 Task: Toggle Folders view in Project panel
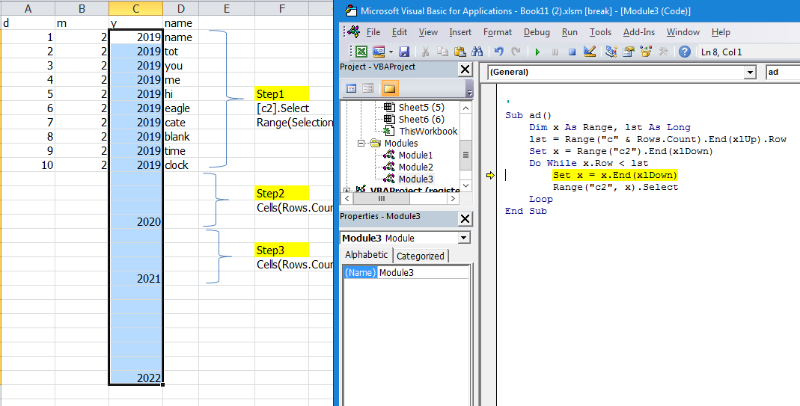point(388,88)
